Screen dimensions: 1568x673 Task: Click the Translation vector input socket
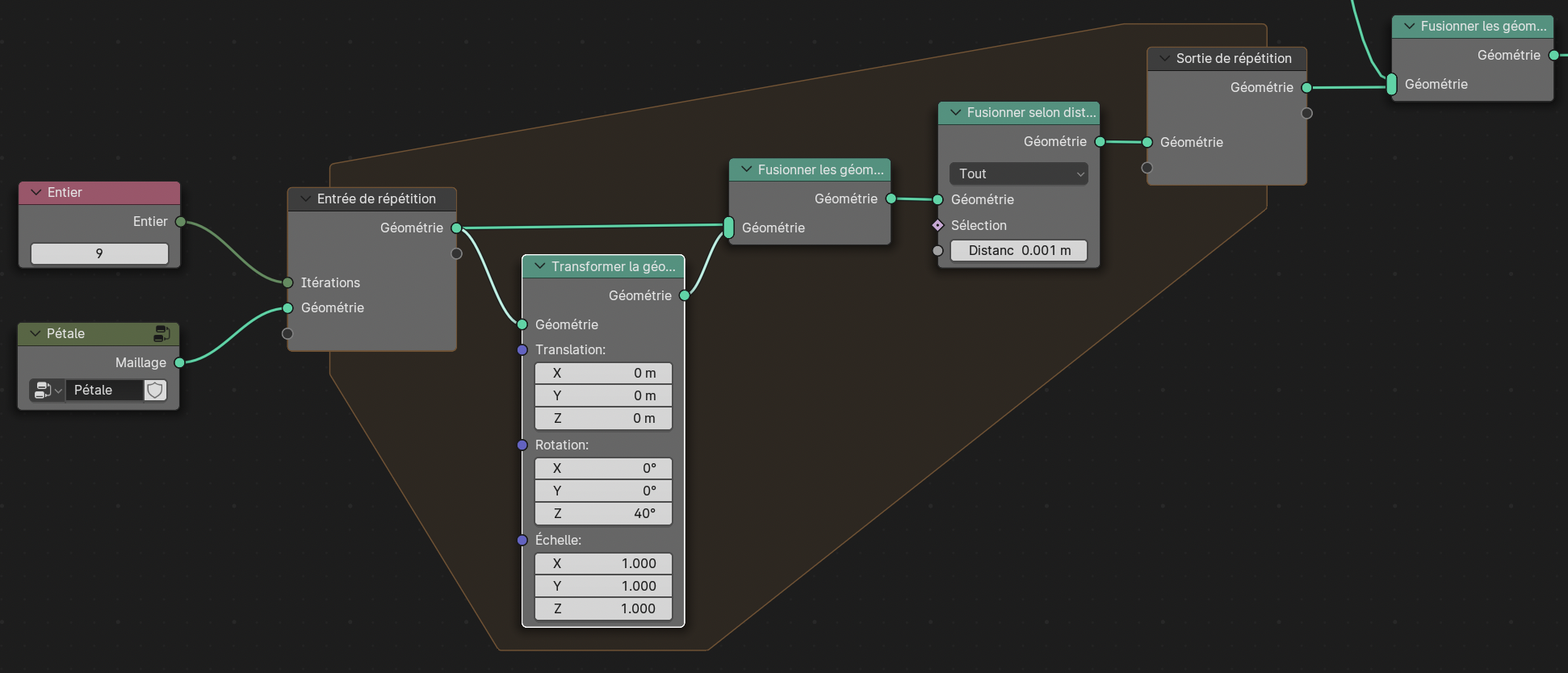click(x=522, y=350)
